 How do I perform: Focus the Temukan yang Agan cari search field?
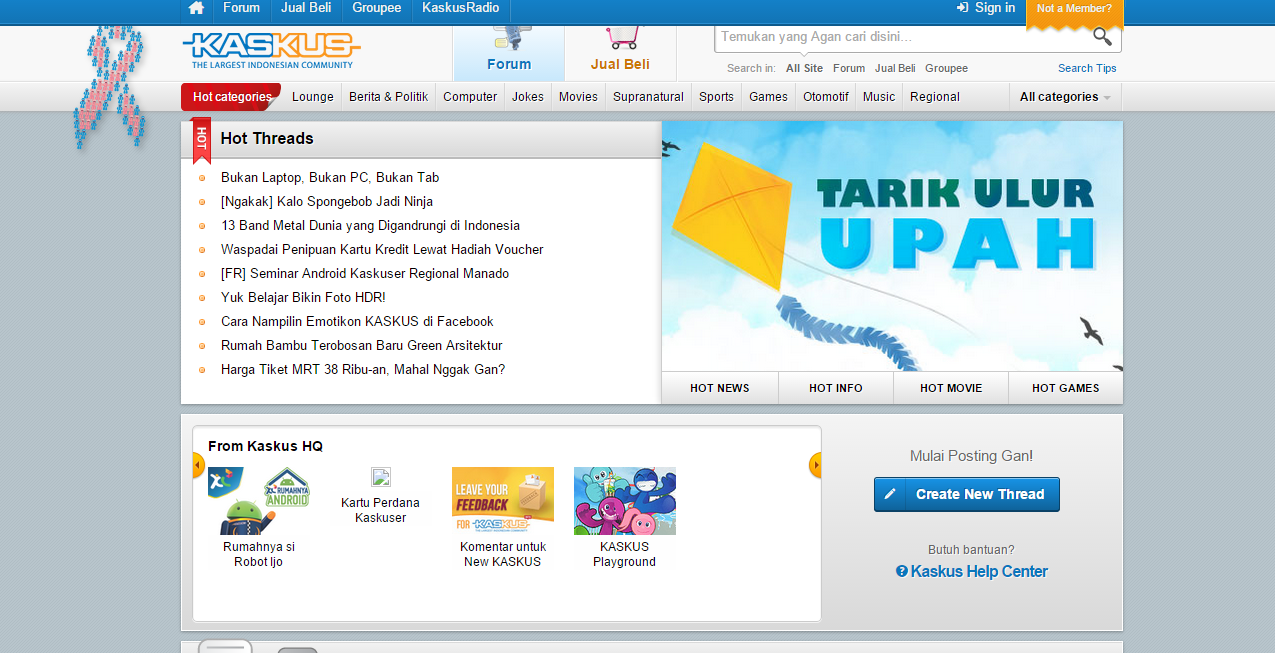[903, 37]
